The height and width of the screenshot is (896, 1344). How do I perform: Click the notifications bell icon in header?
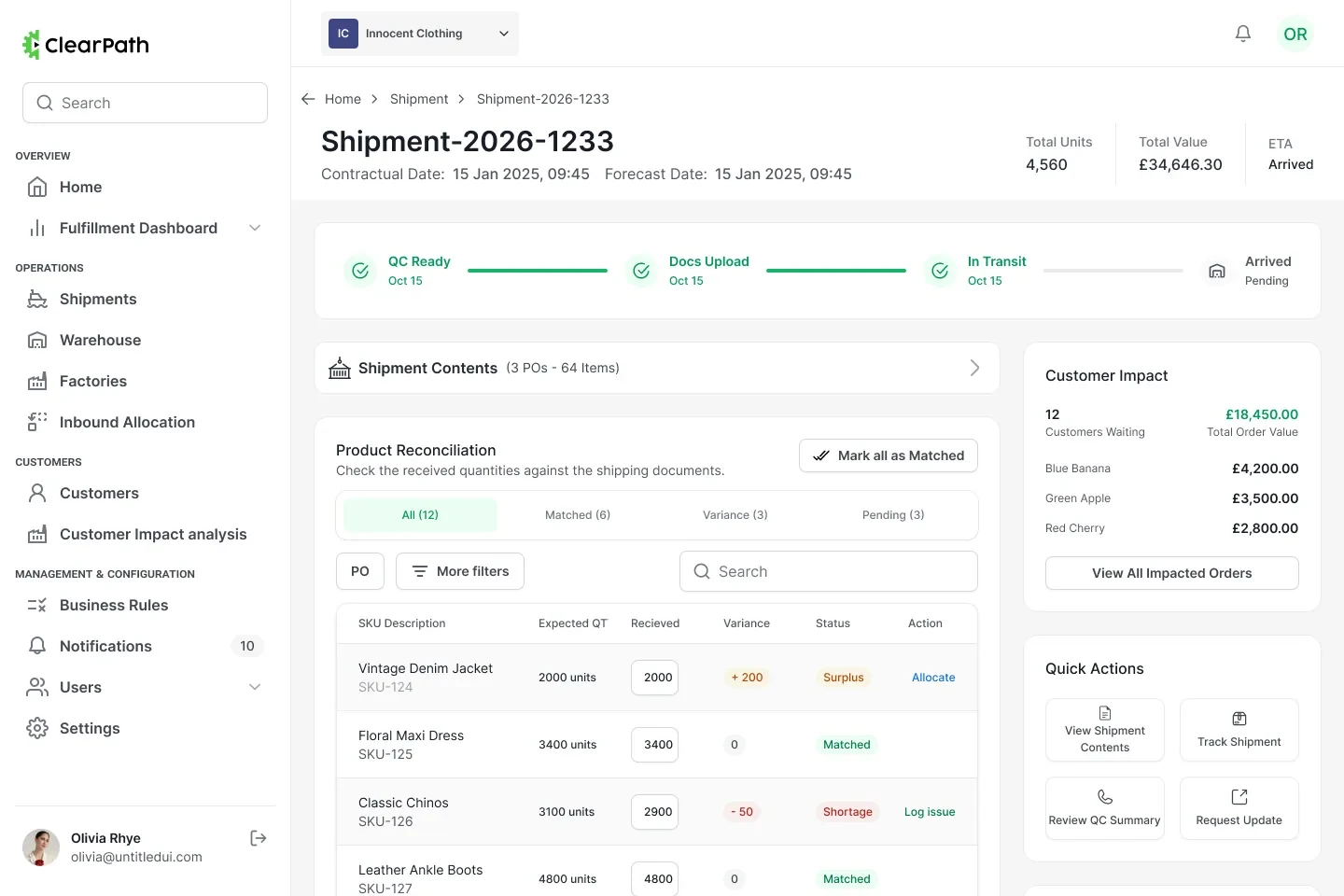[1243, 34]
